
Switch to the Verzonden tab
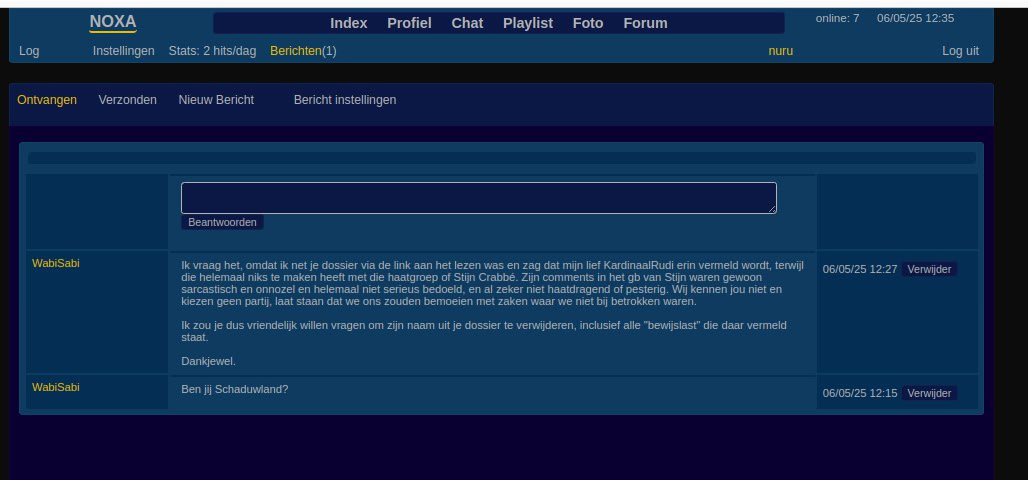pyautogui.click(x=127, y=100)
